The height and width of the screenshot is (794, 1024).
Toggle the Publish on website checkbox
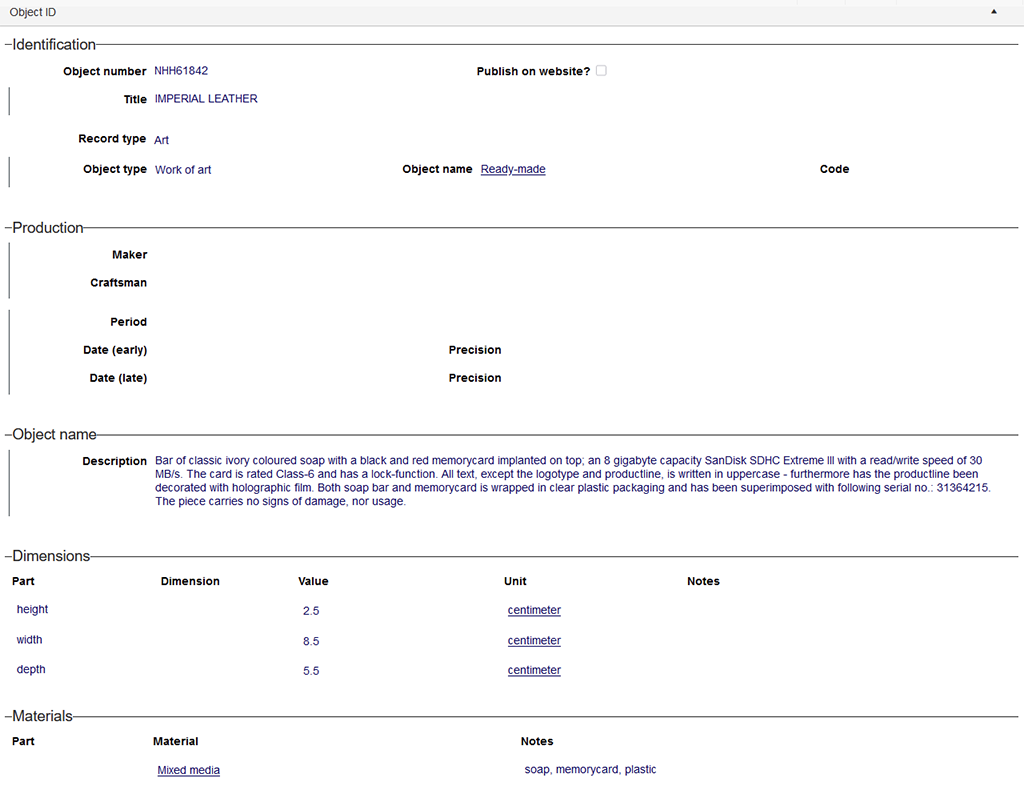(601, 71)
